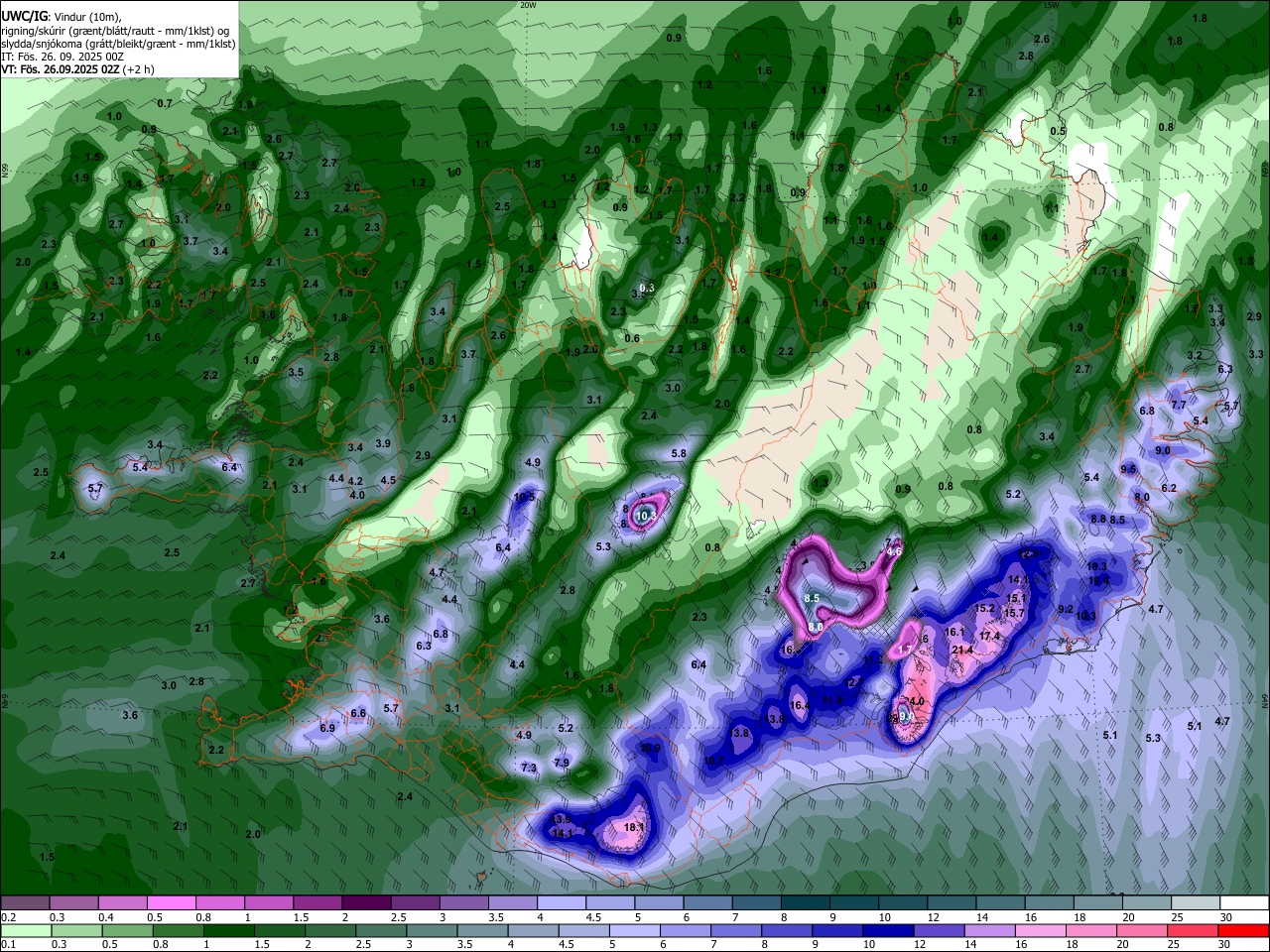This screenshot has height=952, width=1270.
Task: Click the 13.9 precipitation value
Action: 562,820
